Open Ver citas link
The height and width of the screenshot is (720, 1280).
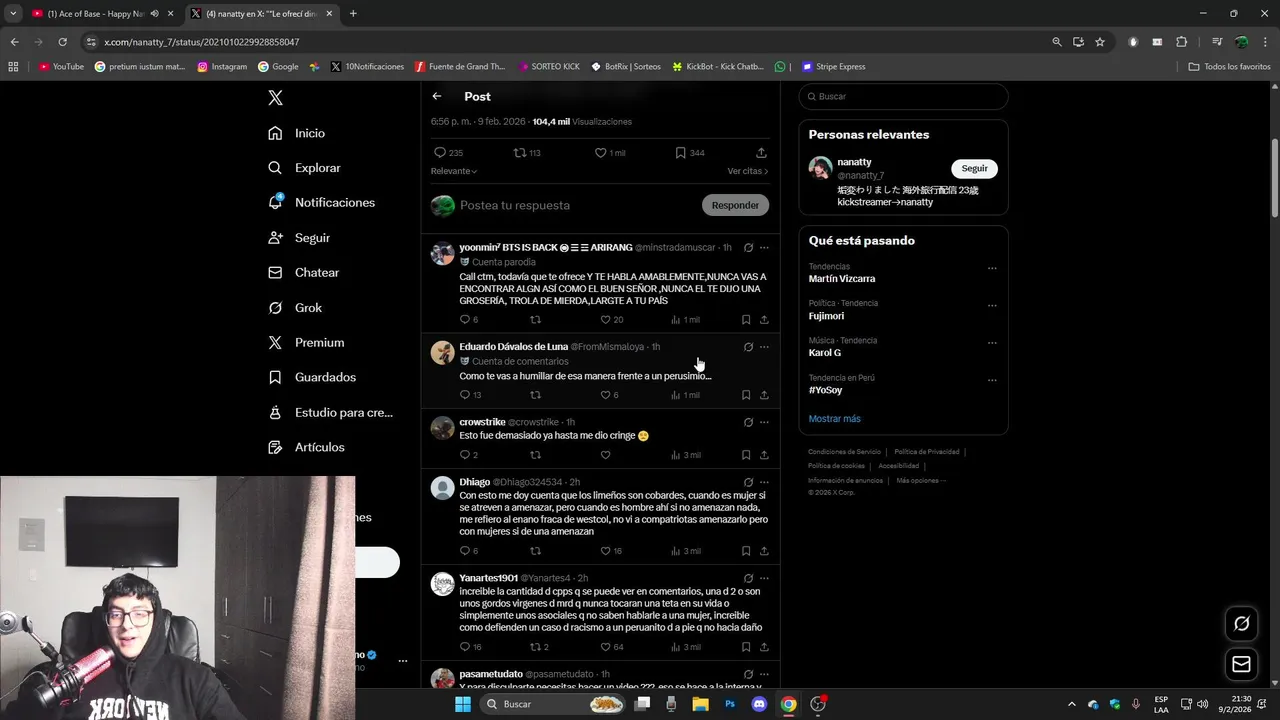[747, 171]
